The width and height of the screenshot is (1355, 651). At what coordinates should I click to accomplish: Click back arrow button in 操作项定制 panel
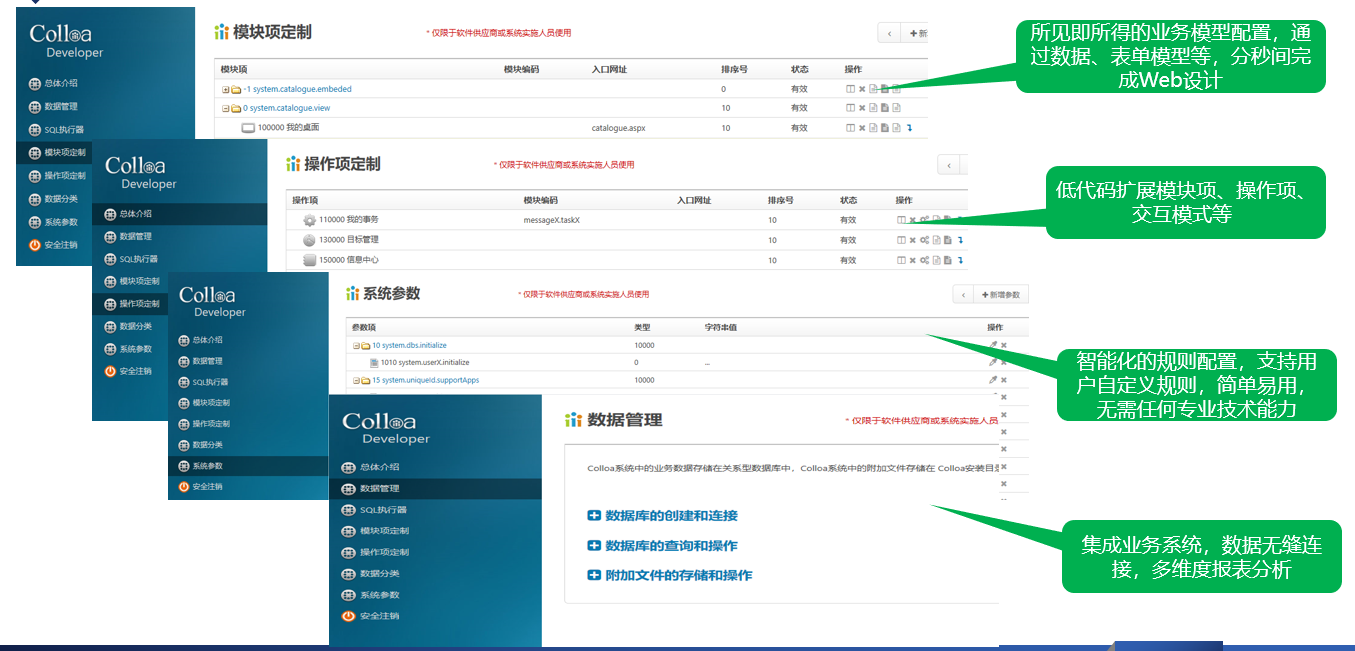click(949, 165)
